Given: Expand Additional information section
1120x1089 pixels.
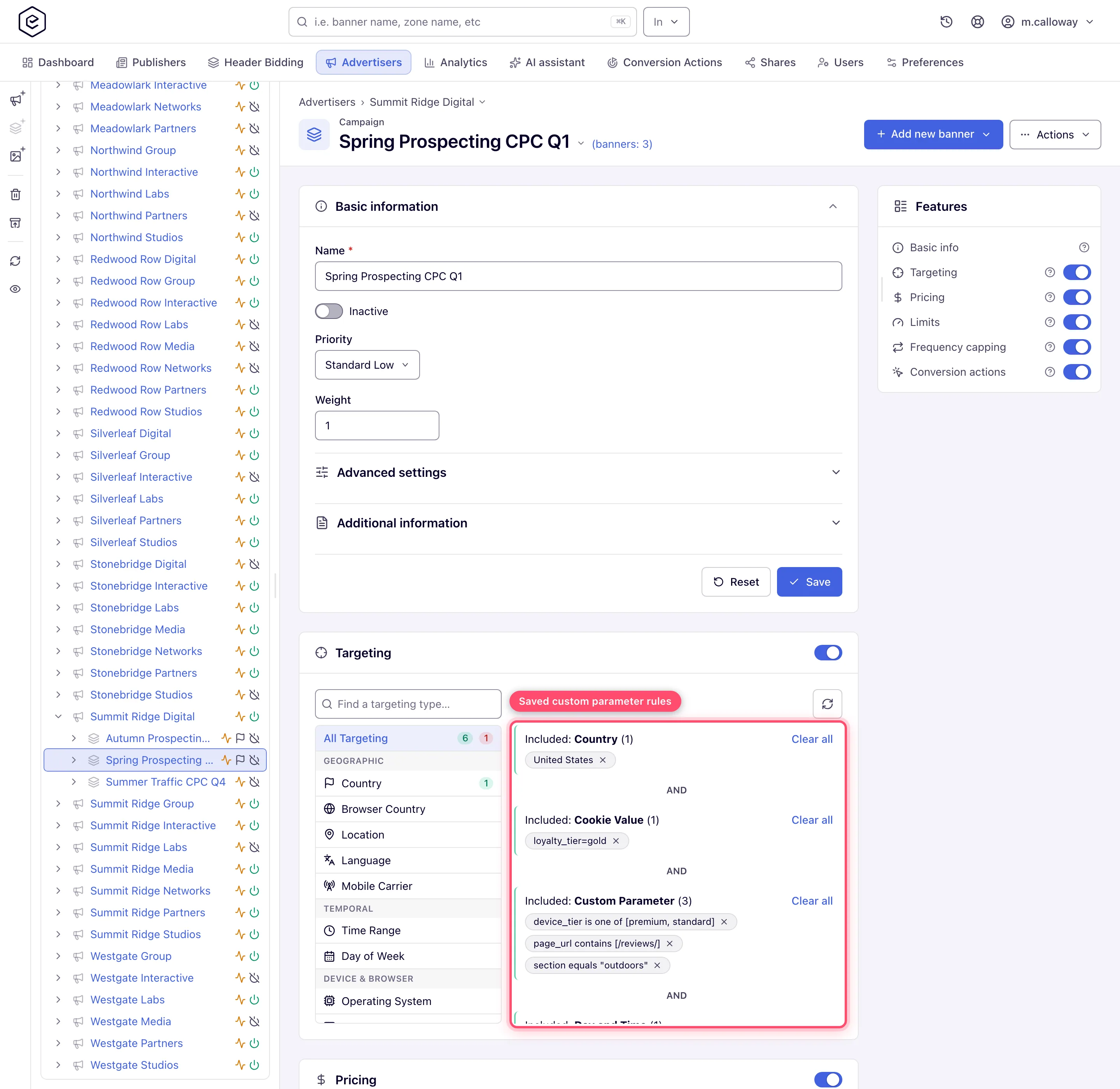Looking at the screenshot, I should (578, 523).
